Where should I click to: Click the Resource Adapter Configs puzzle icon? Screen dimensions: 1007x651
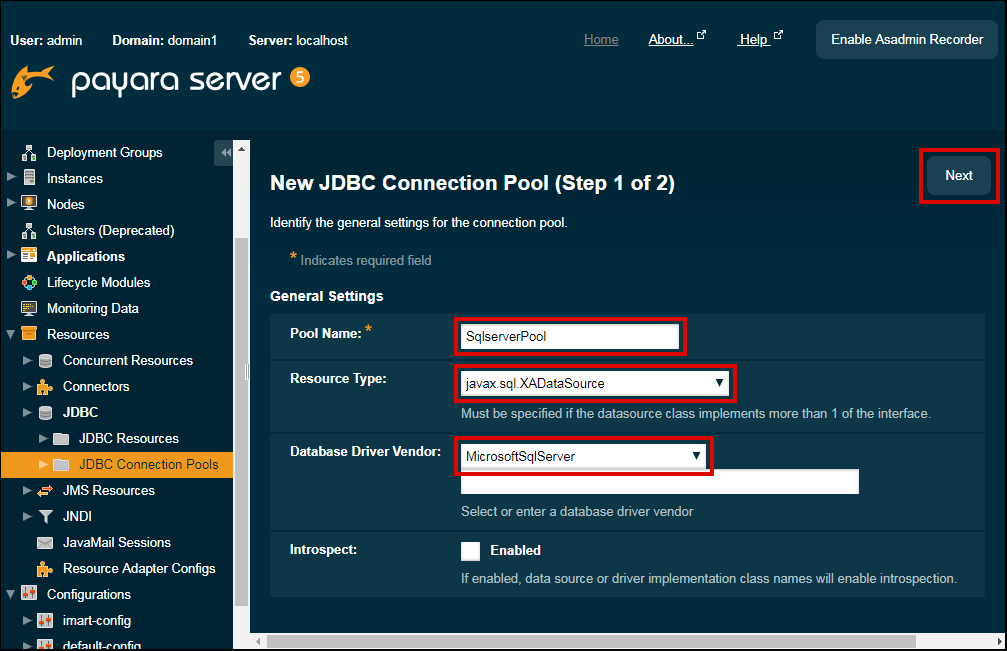(45, 569)
